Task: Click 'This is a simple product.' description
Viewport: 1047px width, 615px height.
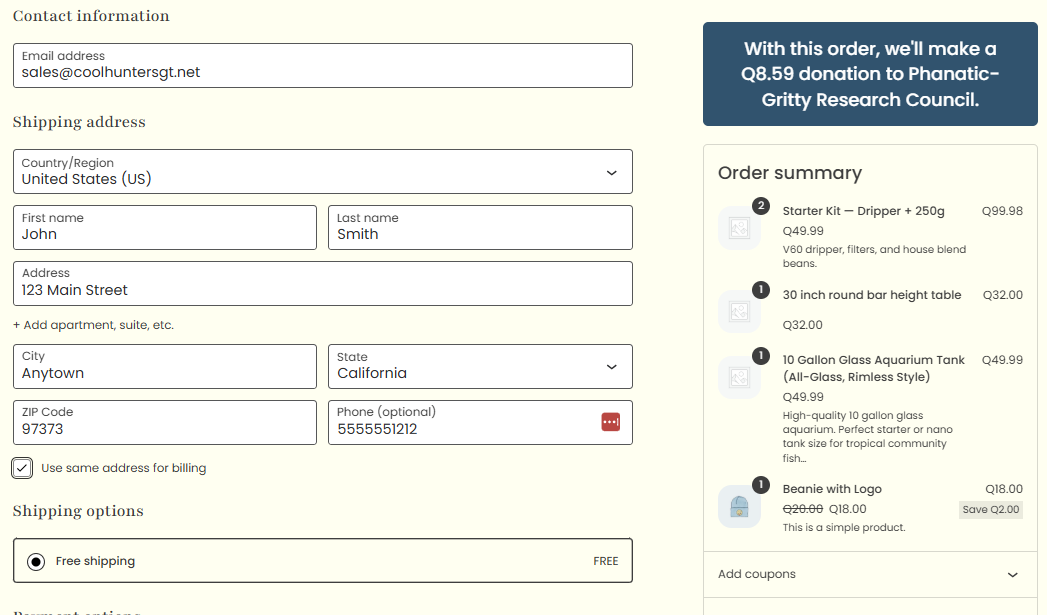Action: tap(844, 528)
